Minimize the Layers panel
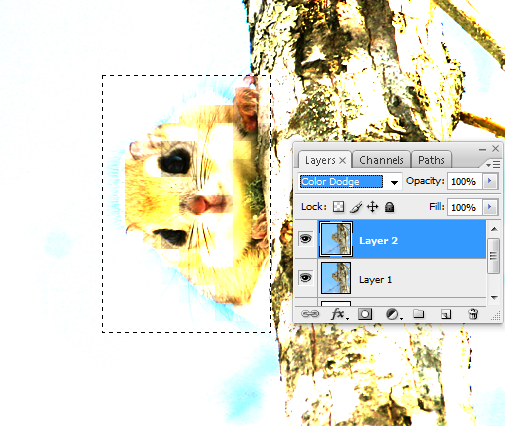The width and height of the screenshot is (505, 426). (482, 150)
